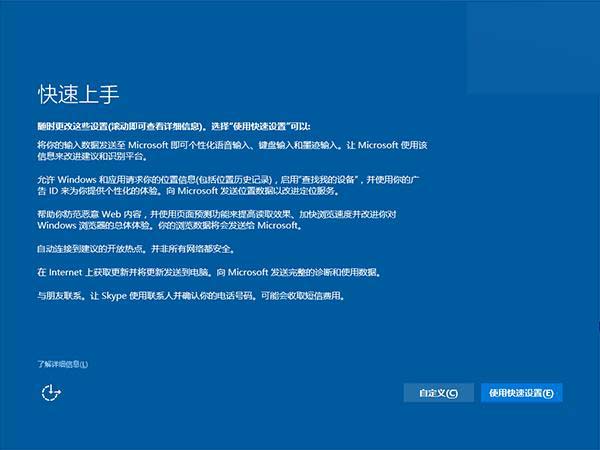Click the 了解详细信息(L) link

click(62, 364)
